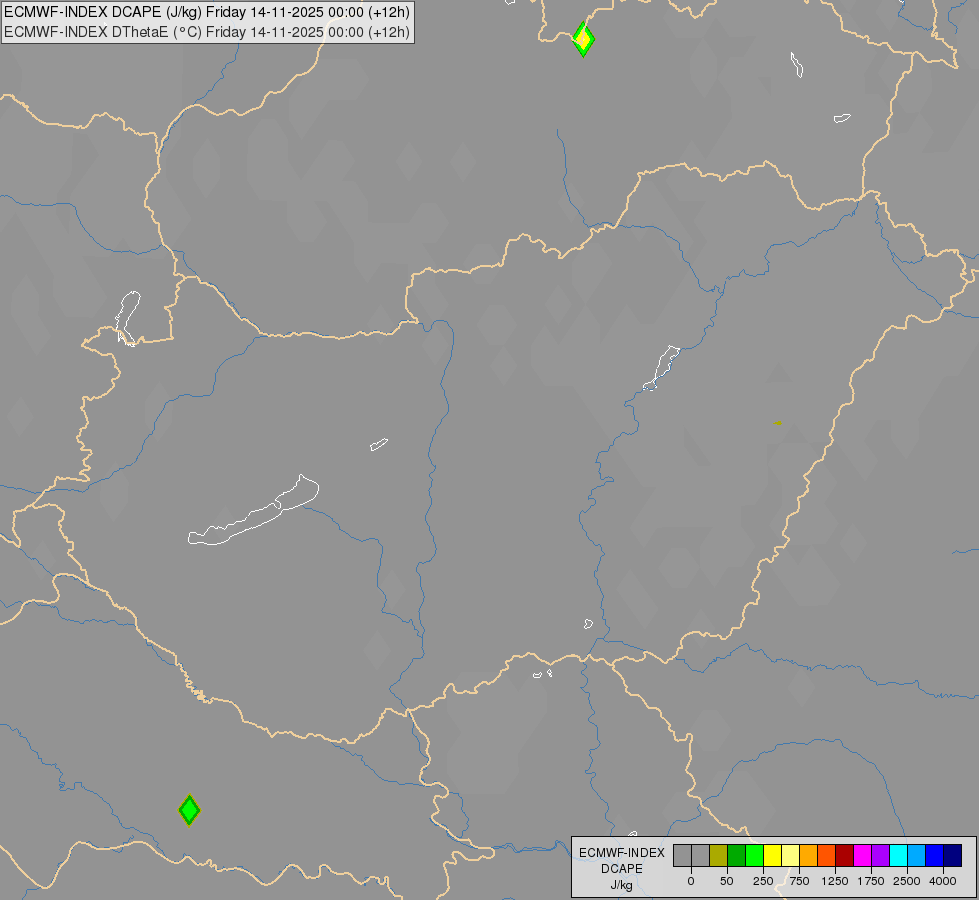979x900 pixels.
Task: Click the legend value 4000
Action: (943, 881)
